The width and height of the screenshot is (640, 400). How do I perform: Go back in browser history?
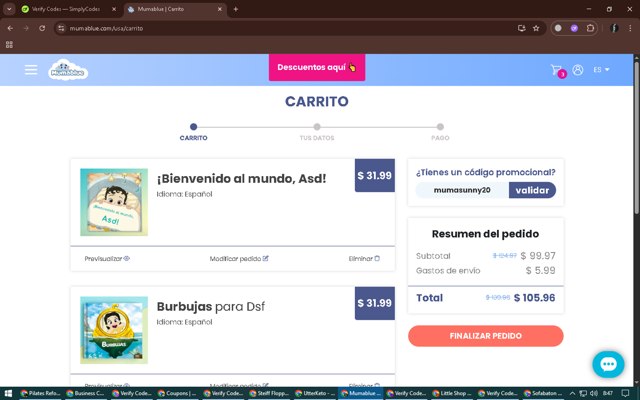click(x=10, y=28)
